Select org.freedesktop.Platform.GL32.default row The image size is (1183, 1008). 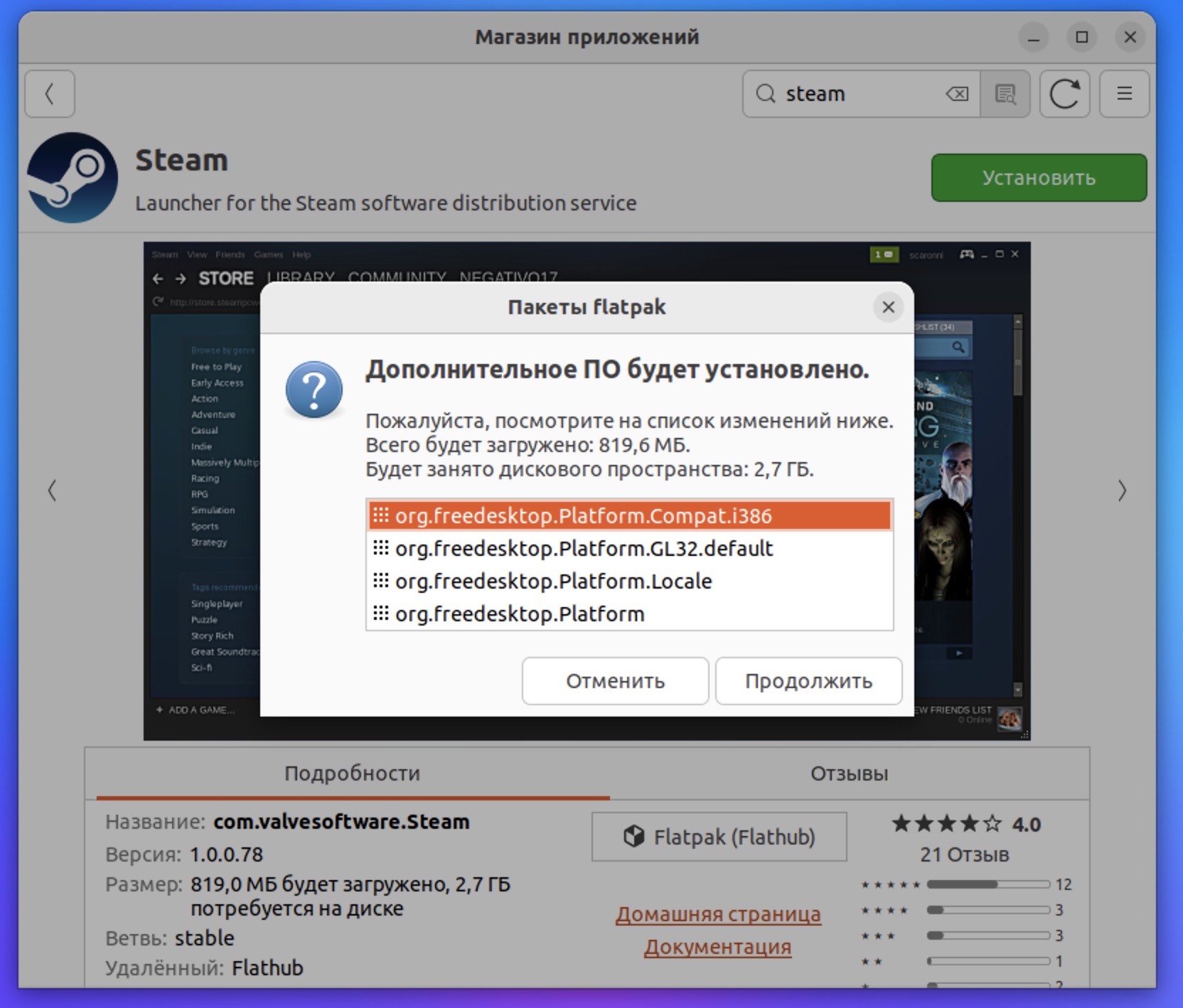click(630, 548)
